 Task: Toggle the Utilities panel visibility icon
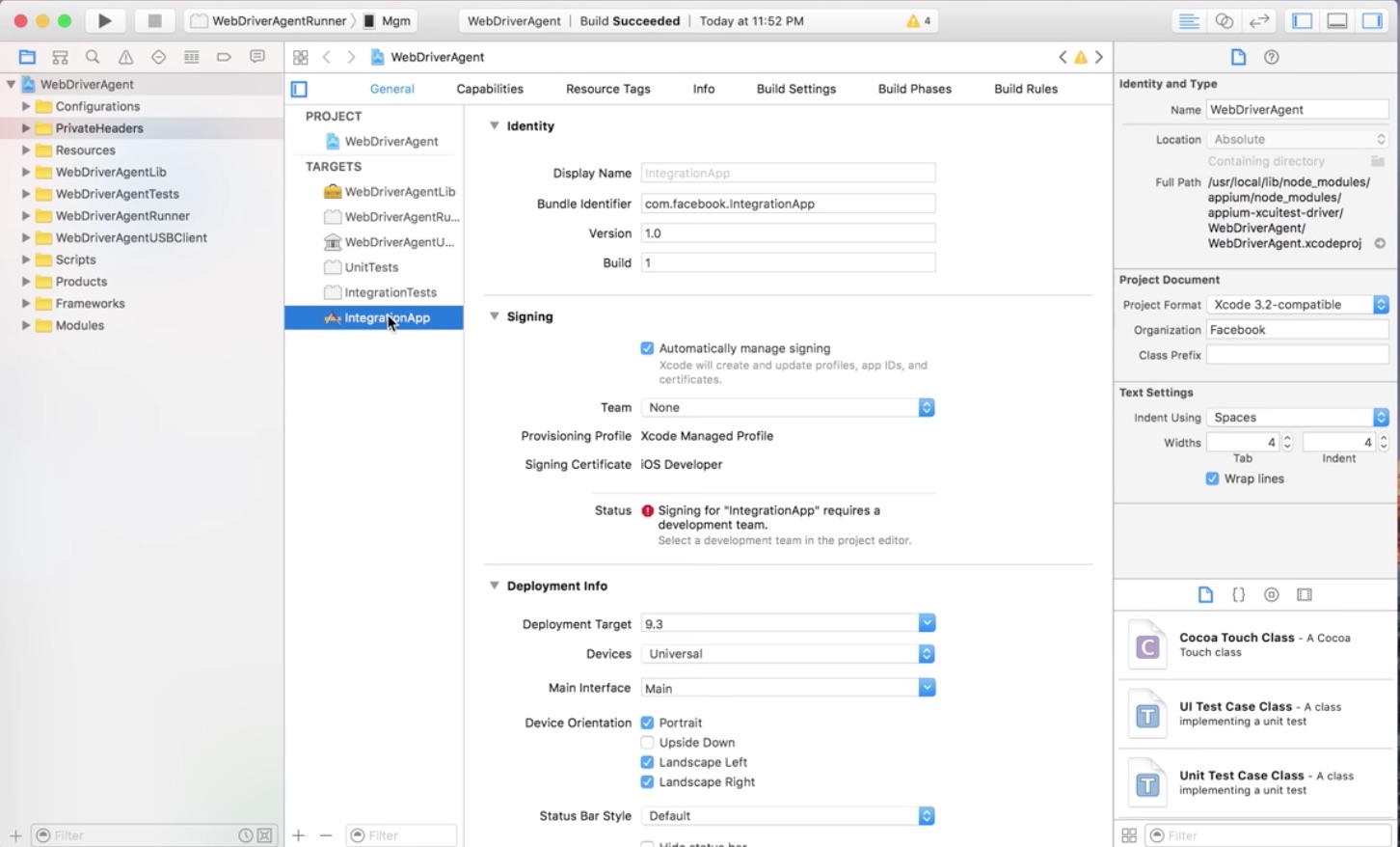click(x=1372, y=20)
